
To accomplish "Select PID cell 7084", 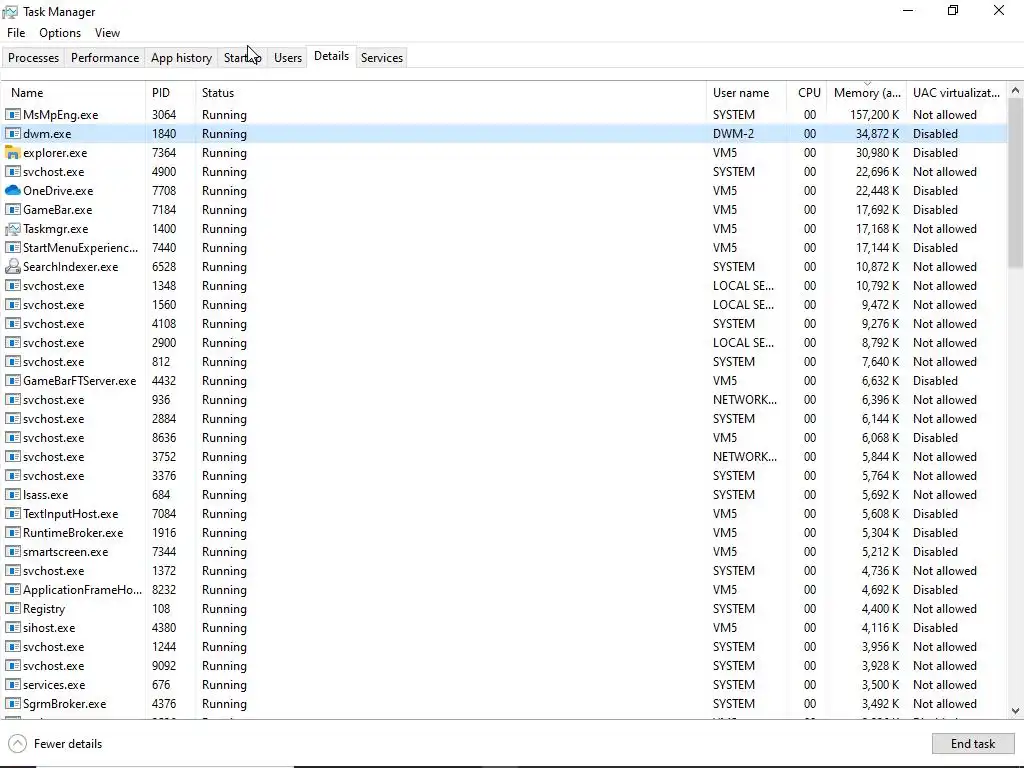I will [x=164, y=514].
